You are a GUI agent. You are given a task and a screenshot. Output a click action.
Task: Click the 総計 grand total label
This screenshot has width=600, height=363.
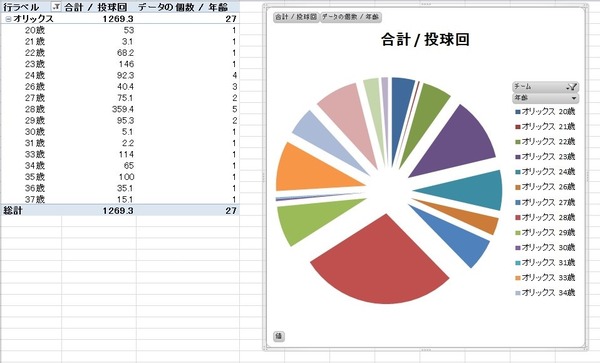[x=13, y=210]
